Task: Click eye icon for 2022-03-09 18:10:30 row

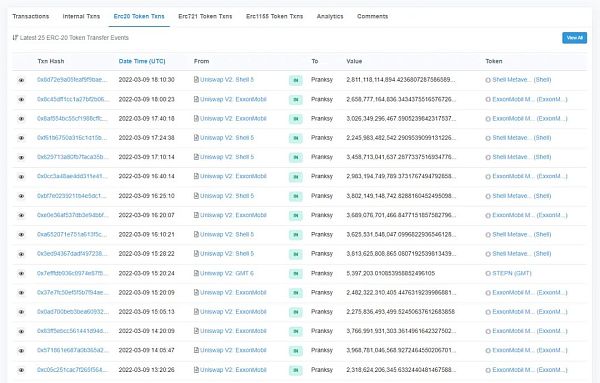Action: coord(21,80)
